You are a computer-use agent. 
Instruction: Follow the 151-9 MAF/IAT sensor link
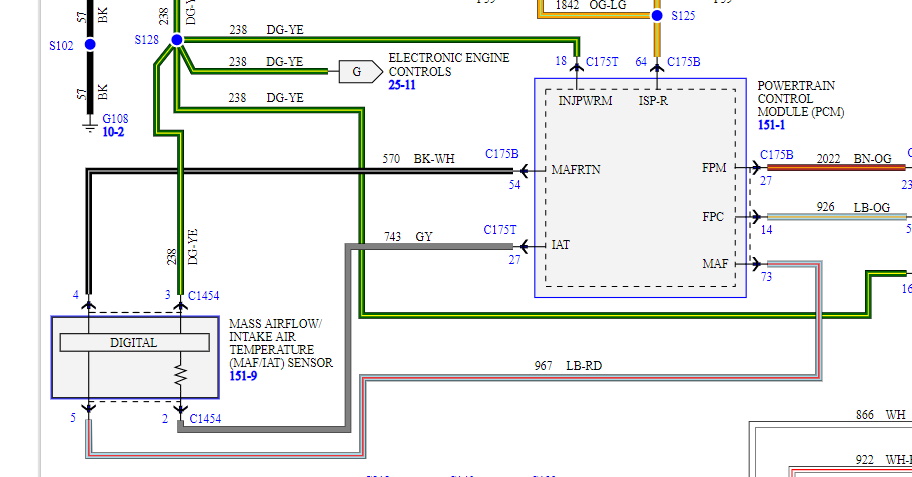click(245, 377)
